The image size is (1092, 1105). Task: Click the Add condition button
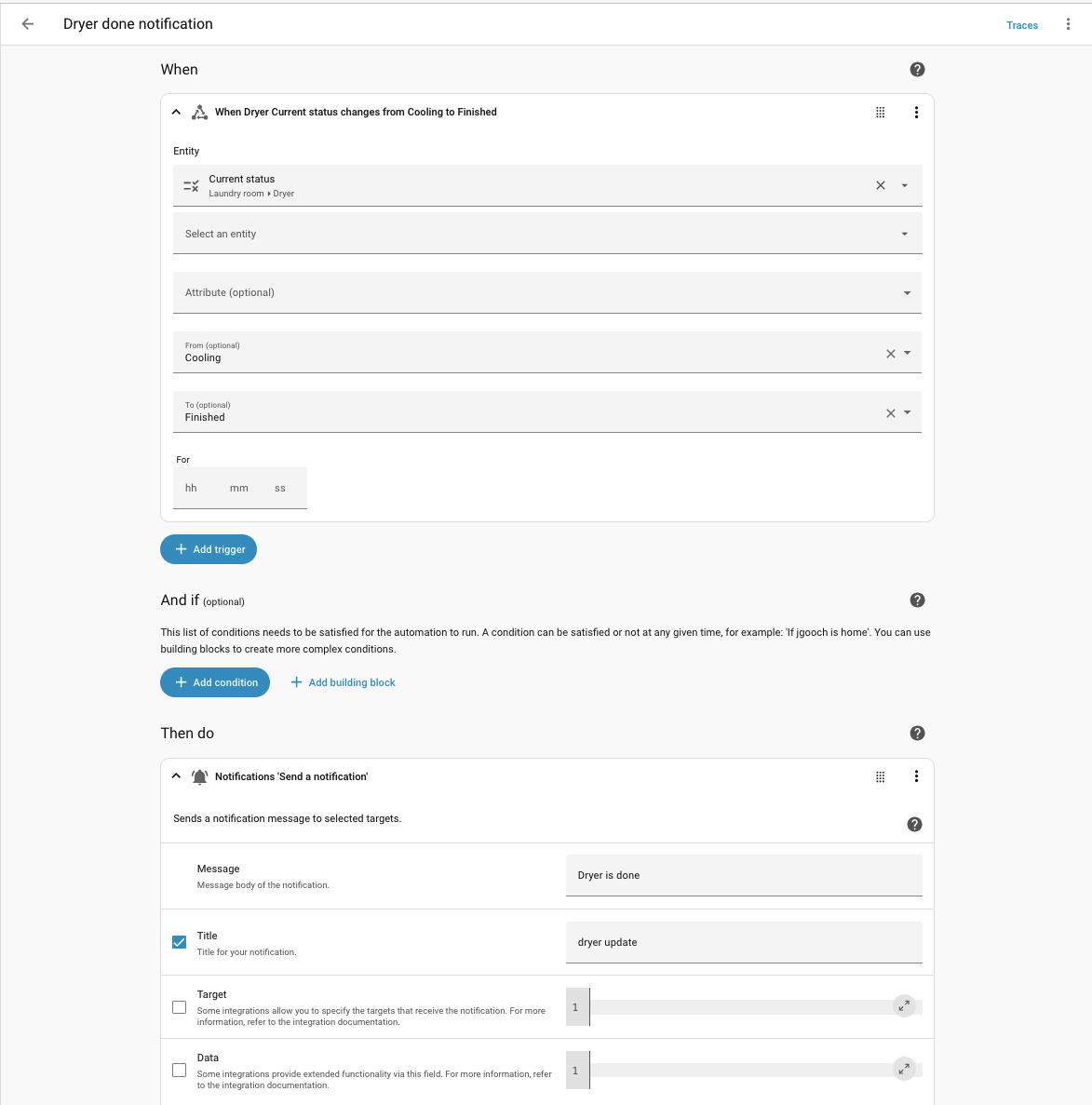pos(215,682)
